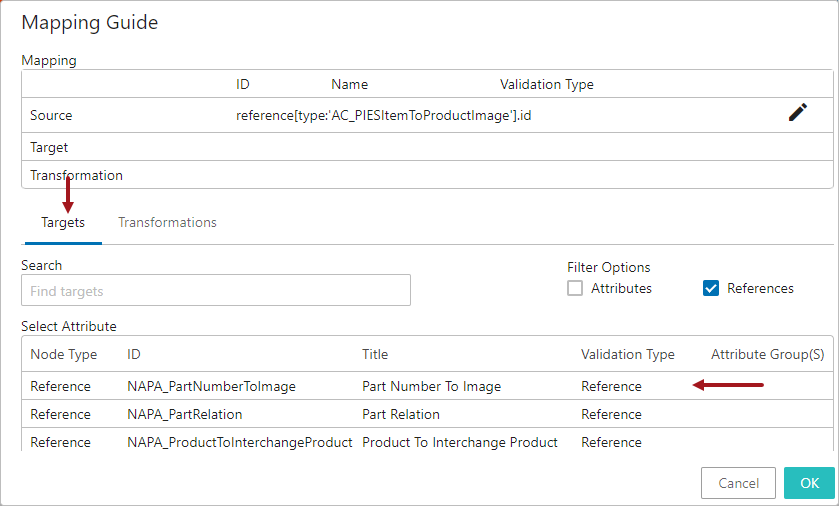Focus the Find targets search field
Viewport: 839px width, 506px height.
(216, 290)
